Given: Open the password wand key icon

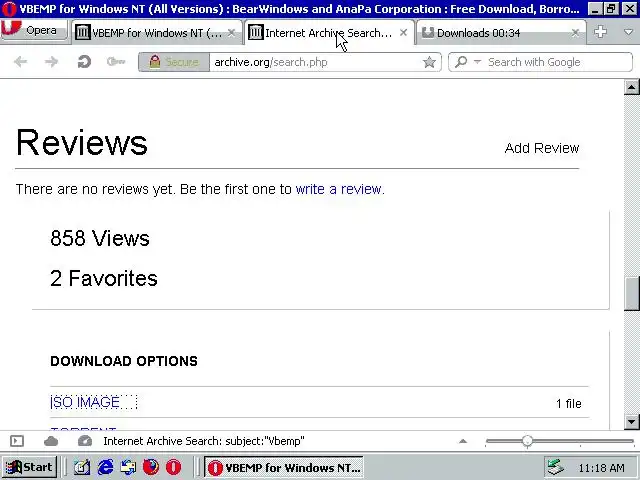Looking at the screenshot, I should coord(116,62).
